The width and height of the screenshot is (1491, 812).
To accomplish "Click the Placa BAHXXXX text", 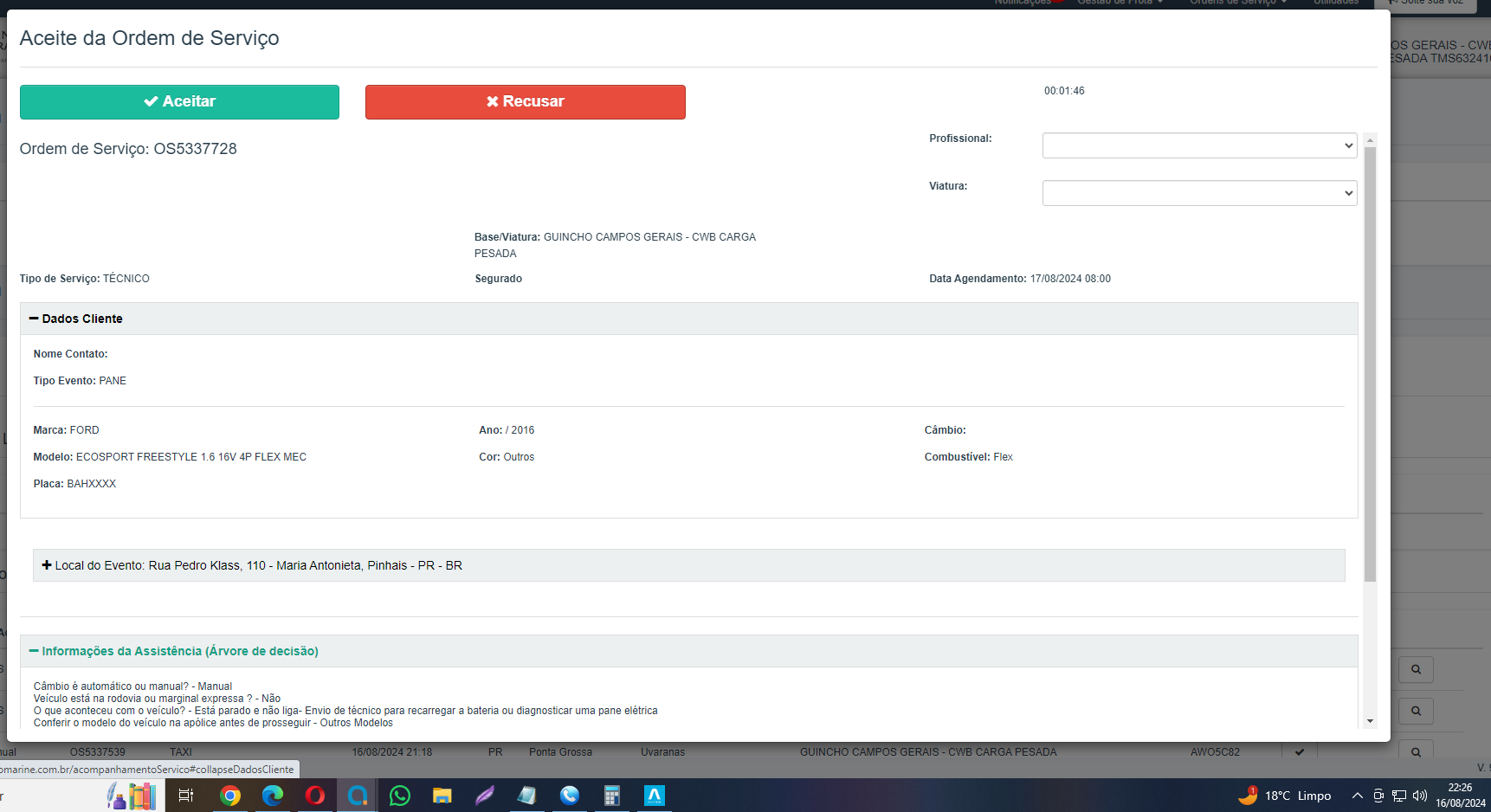I will click(74, 484).
